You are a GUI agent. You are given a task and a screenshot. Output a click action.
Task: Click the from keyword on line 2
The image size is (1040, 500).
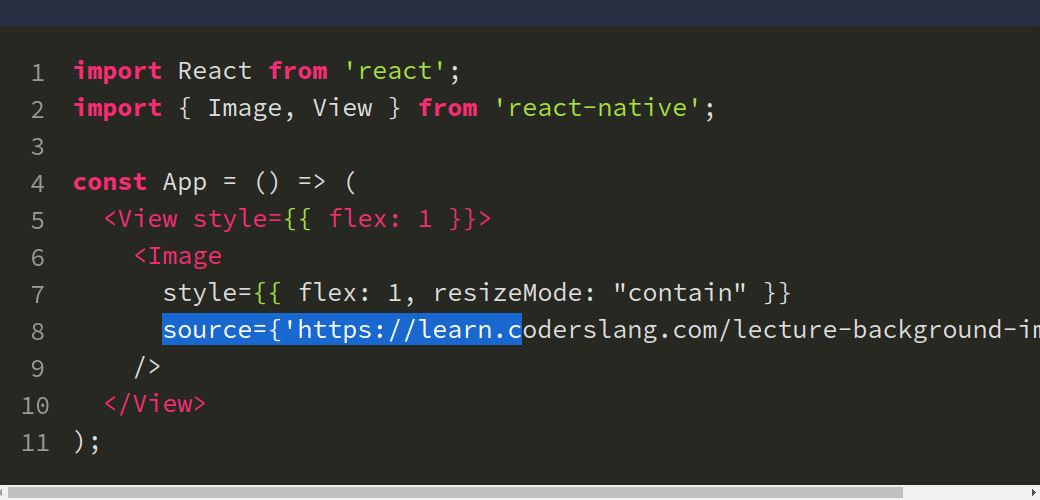(x=448, y=108)
